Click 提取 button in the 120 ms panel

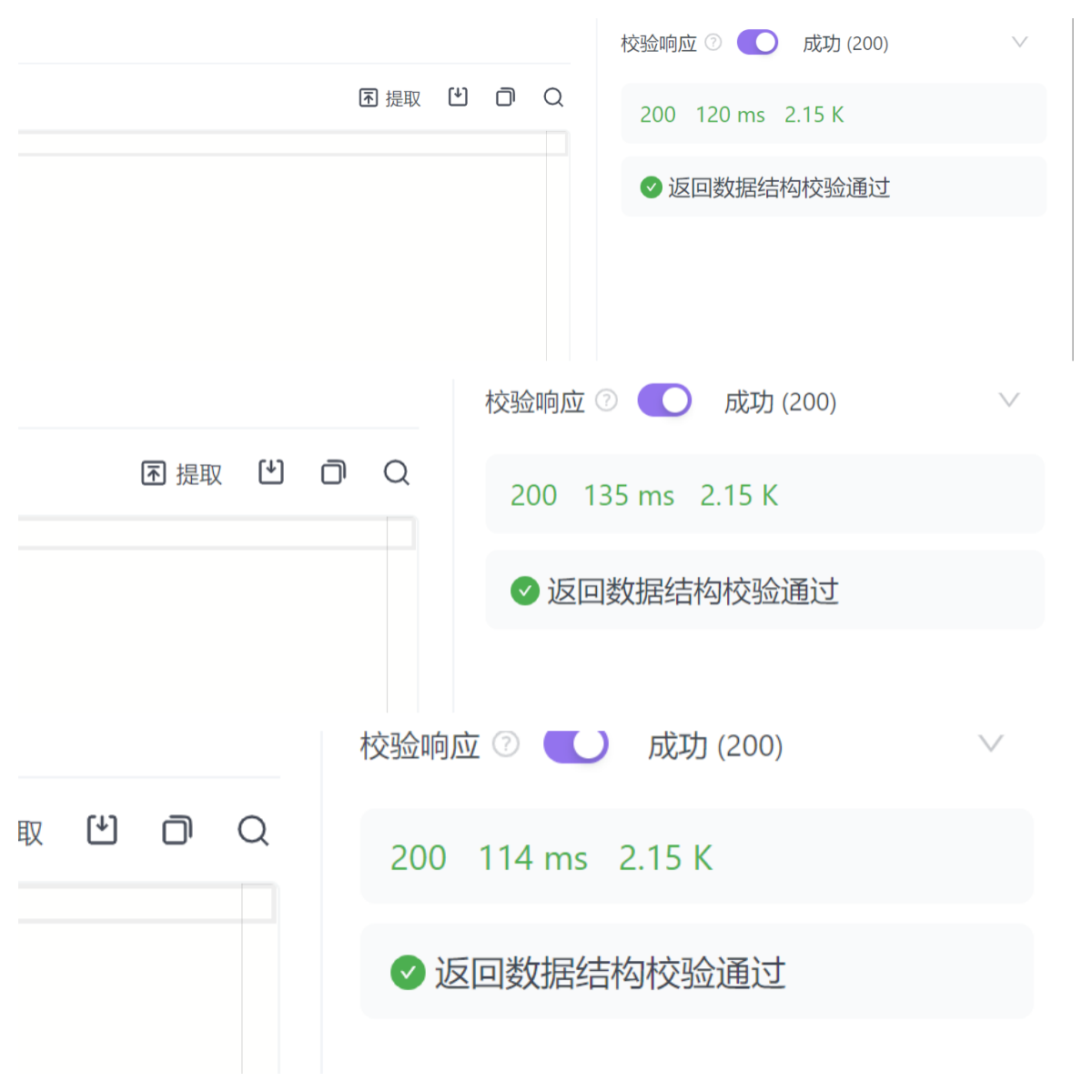click(390, 98)
